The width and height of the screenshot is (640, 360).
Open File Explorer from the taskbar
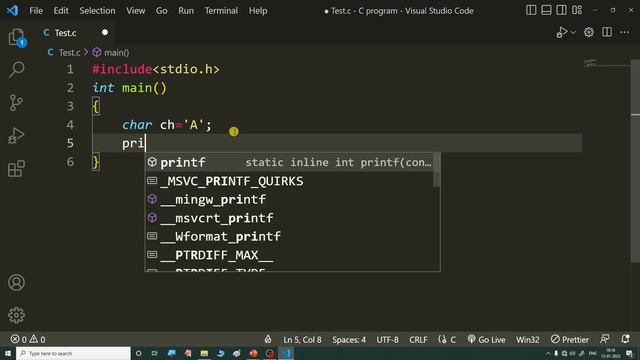tap(204, 353)
